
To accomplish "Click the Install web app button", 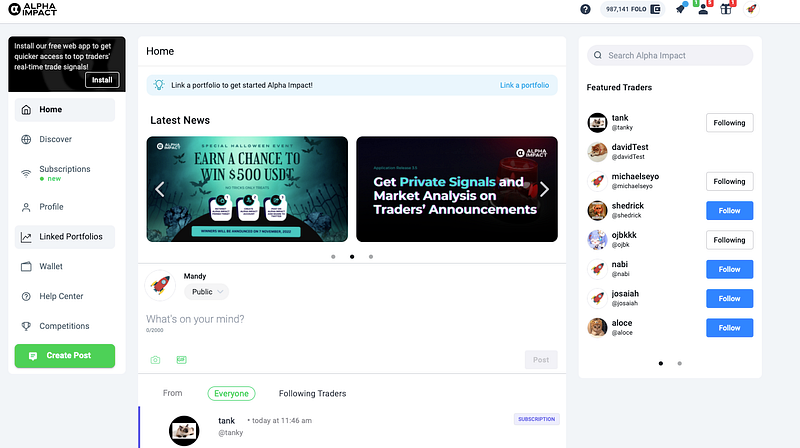I will click(x=102, y=80).
